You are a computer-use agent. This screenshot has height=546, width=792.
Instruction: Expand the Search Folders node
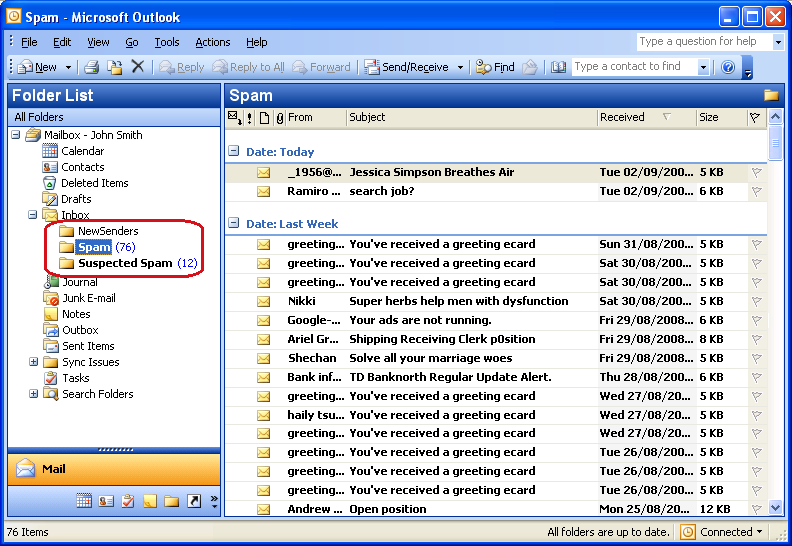point(33,393)
